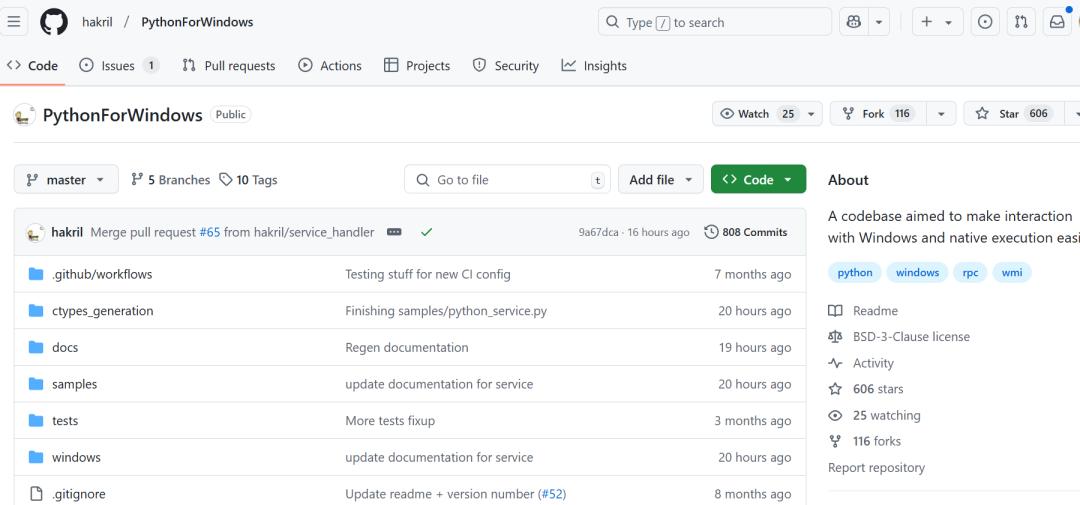Open the fork options dropdown arrow

pos(941,114)
